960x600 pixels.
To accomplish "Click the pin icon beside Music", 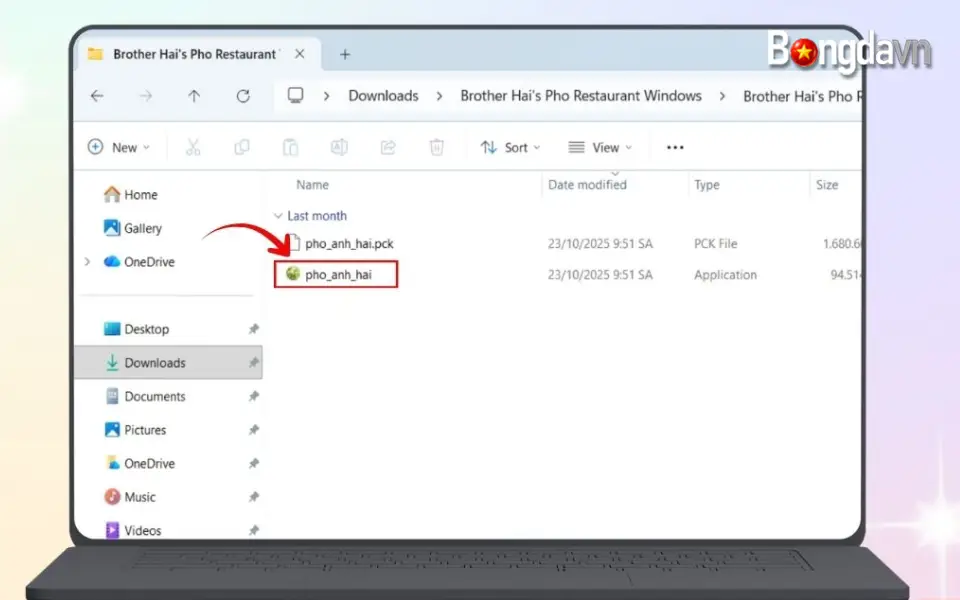I will (x=253, y=497).
